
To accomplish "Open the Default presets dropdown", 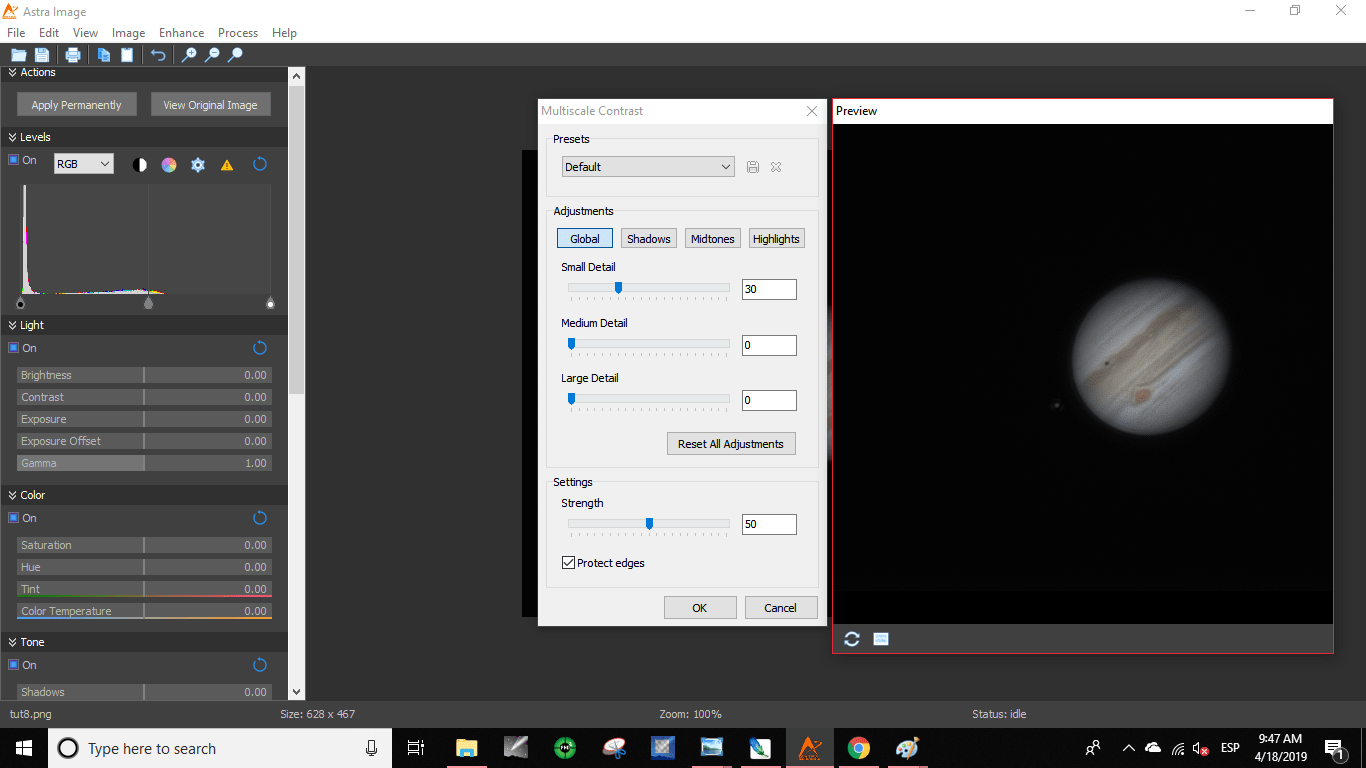I will [648, 167].
